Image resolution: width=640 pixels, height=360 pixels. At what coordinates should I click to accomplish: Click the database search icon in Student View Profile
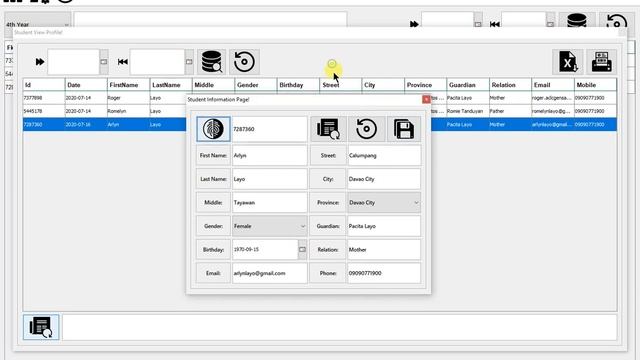click(x=211, y=62)
